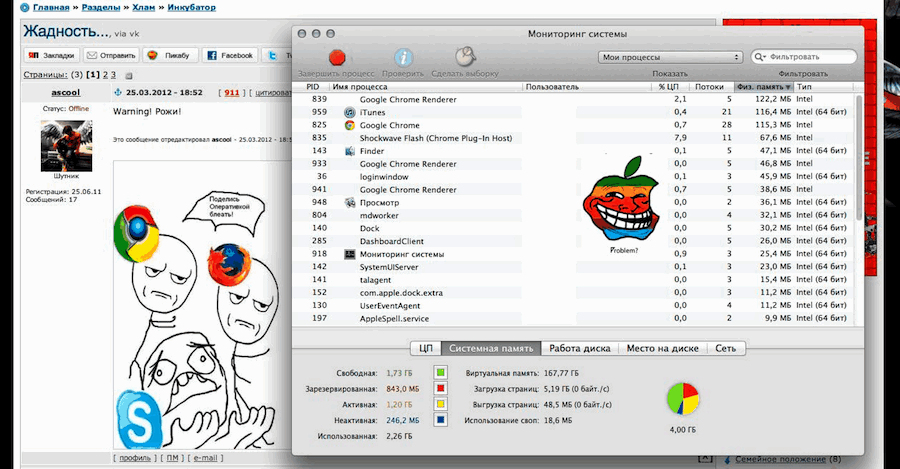This screenshot has height=469, width=900.
Task: Switch to the Место на диске tab
Action: click(x=663, y=348)
